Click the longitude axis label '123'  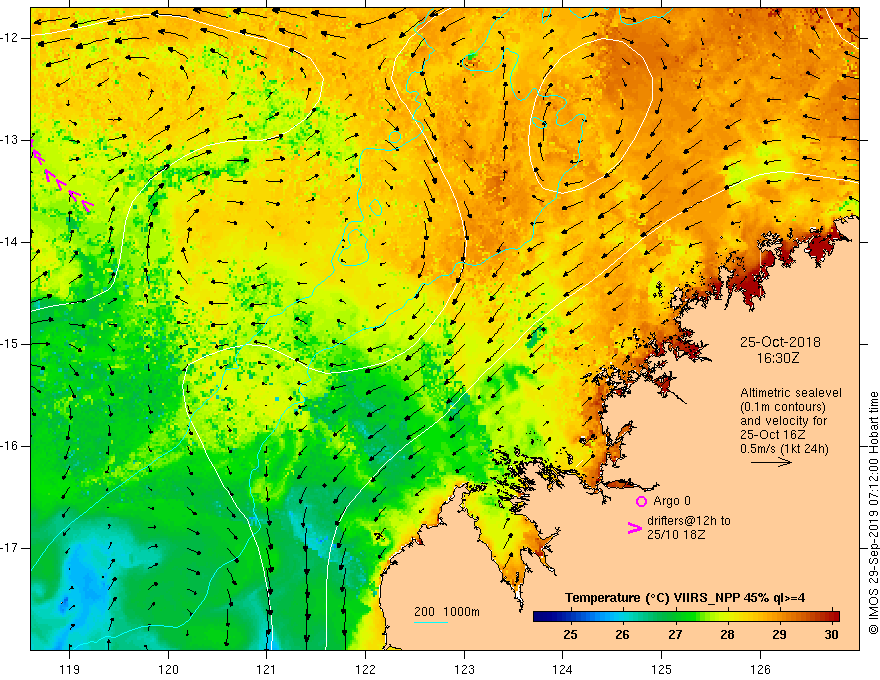pos(464,669)
